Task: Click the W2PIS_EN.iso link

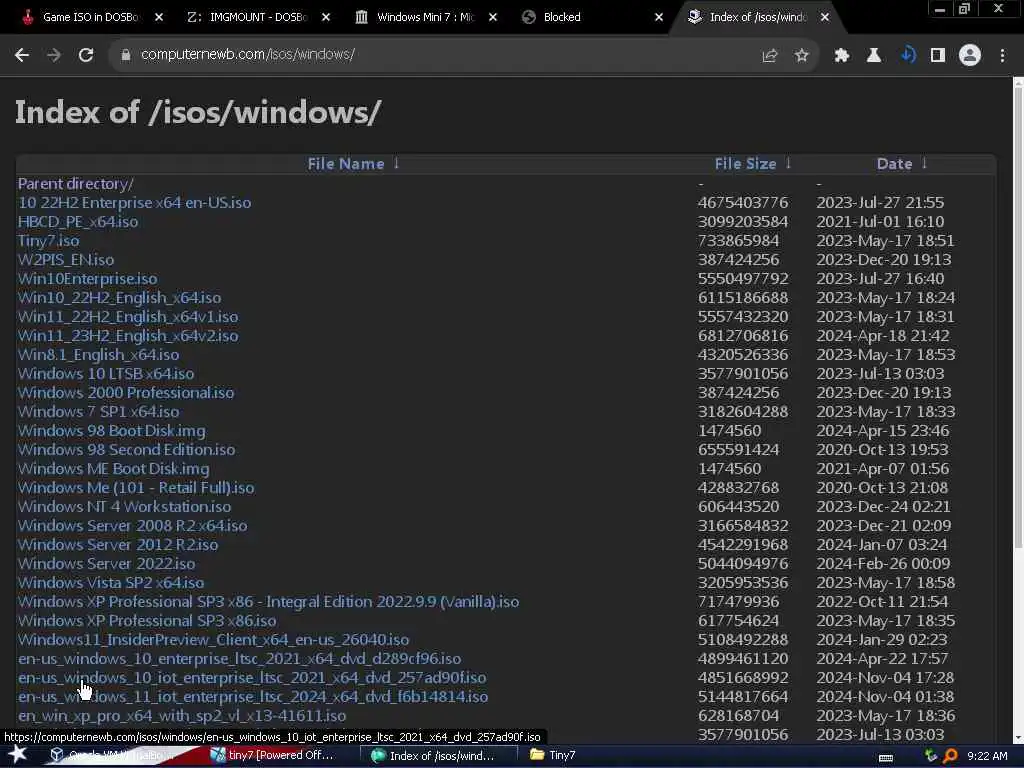Action: pyautogui.click(x=66, y=260)
